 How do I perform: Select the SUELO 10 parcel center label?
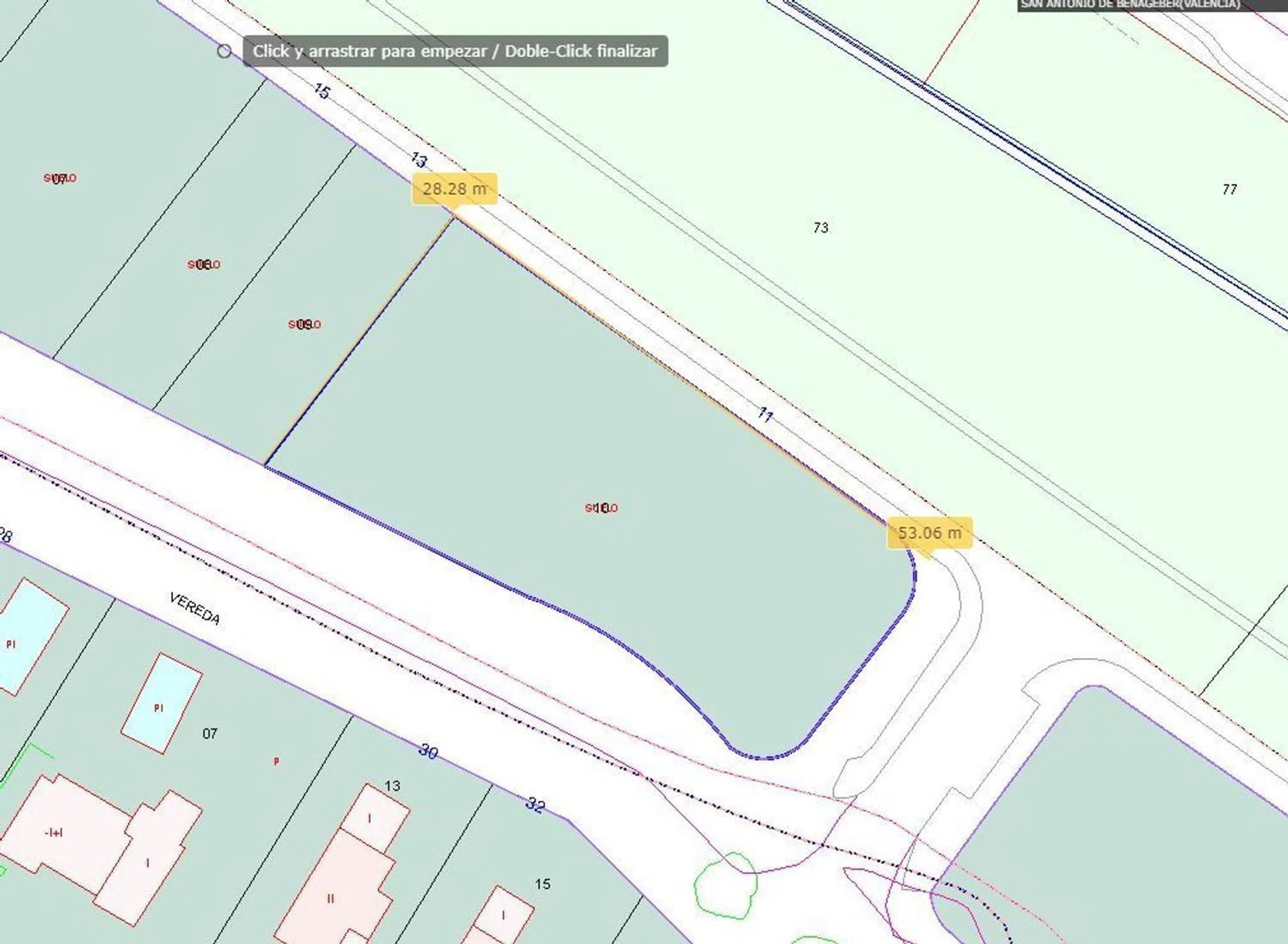click(x=602, y=507)
